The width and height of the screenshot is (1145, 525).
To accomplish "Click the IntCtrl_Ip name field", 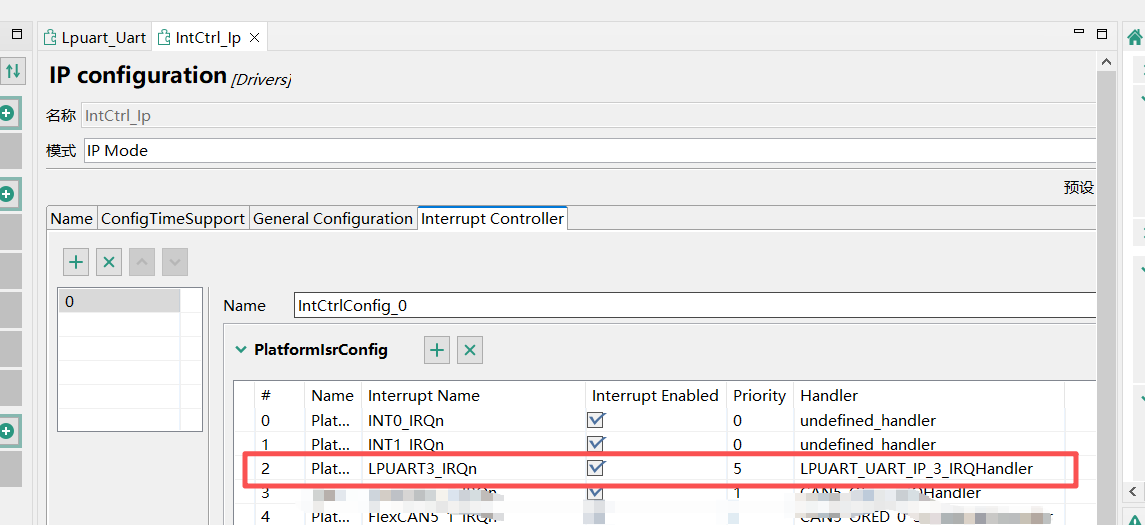I will tap(589, 115).
